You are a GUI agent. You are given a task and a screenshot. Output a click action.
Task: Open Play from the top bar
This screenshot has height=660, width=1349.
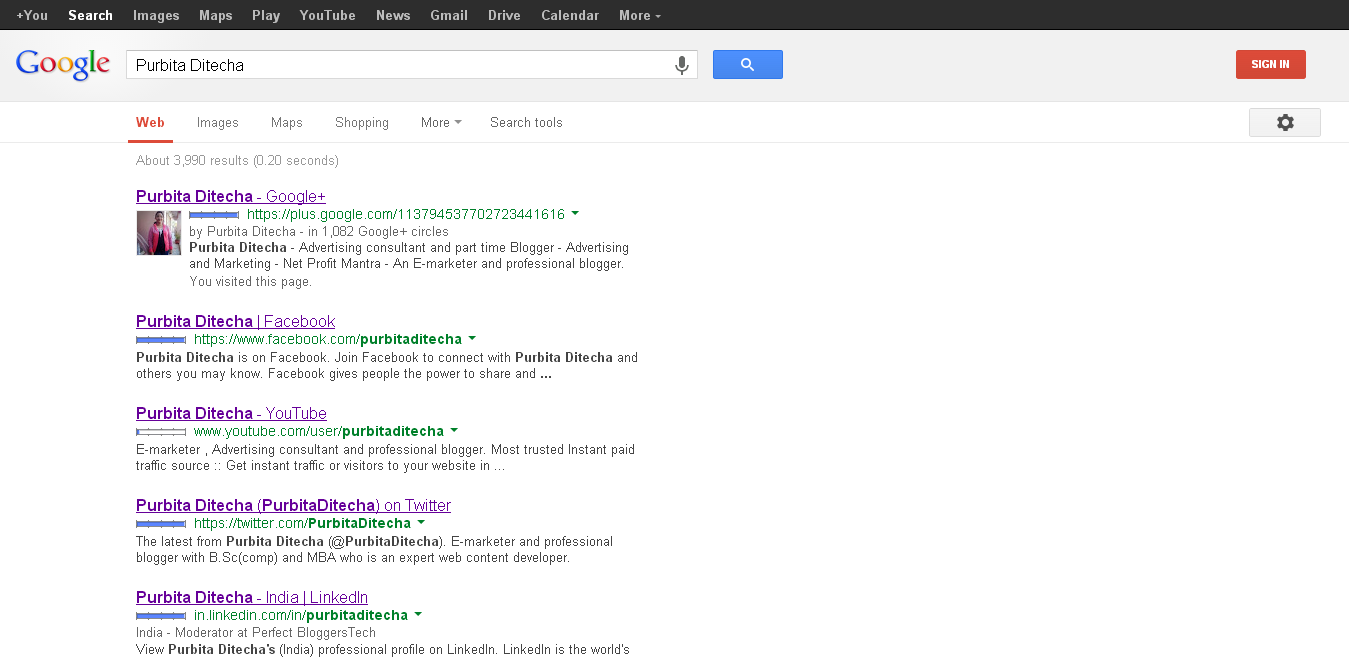tap(266, 15)
